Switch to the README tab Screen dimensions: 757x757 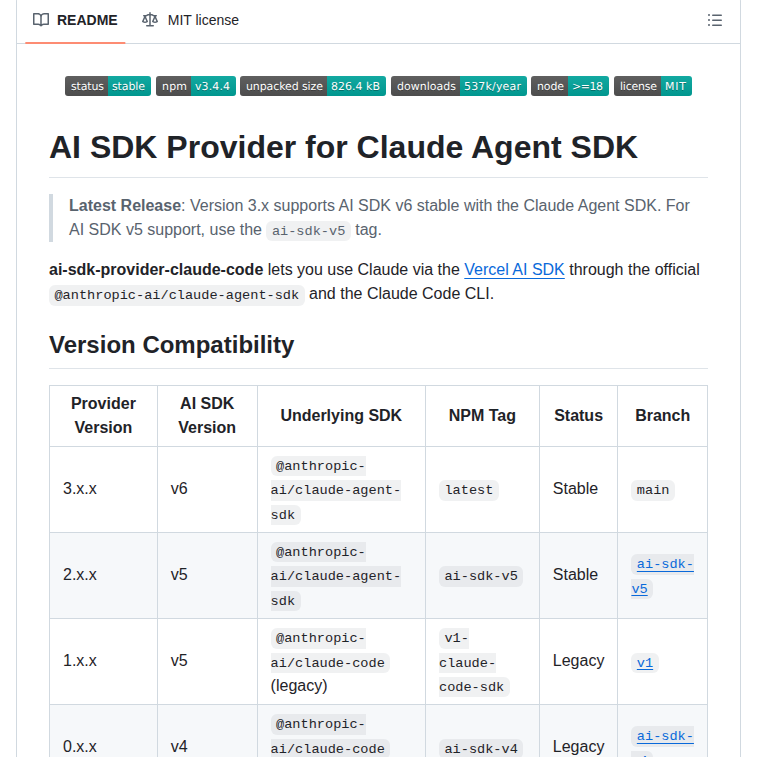click(x=75, y=20)
